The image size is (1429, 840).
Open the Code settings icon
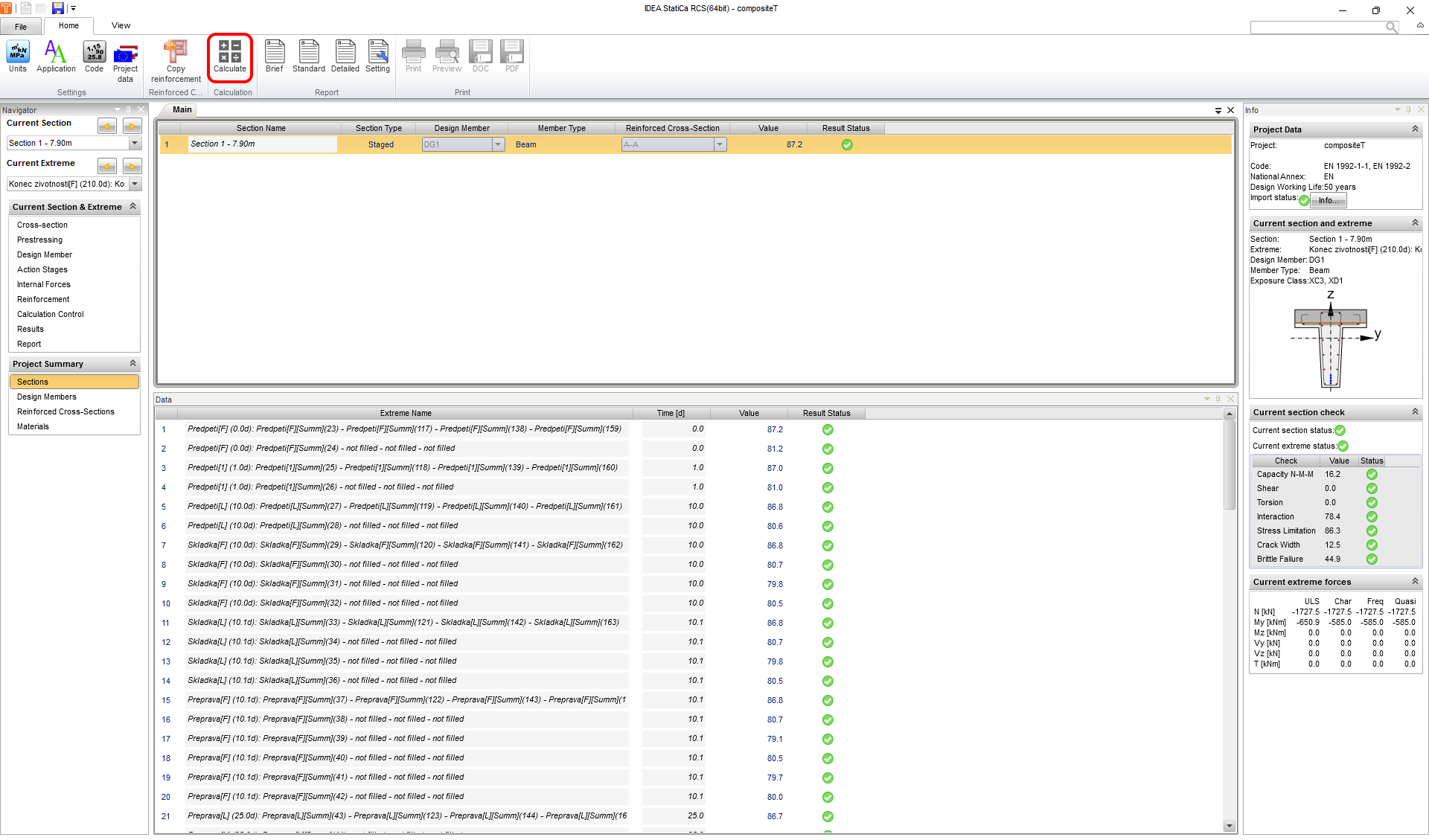(x=95, y=57)
